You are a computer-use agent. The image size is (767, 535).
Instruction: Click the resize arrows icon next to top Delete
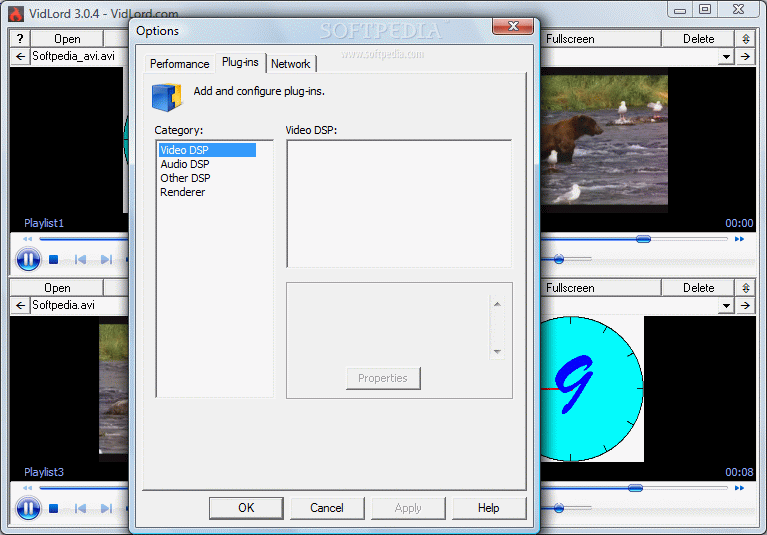coord(745,39)
